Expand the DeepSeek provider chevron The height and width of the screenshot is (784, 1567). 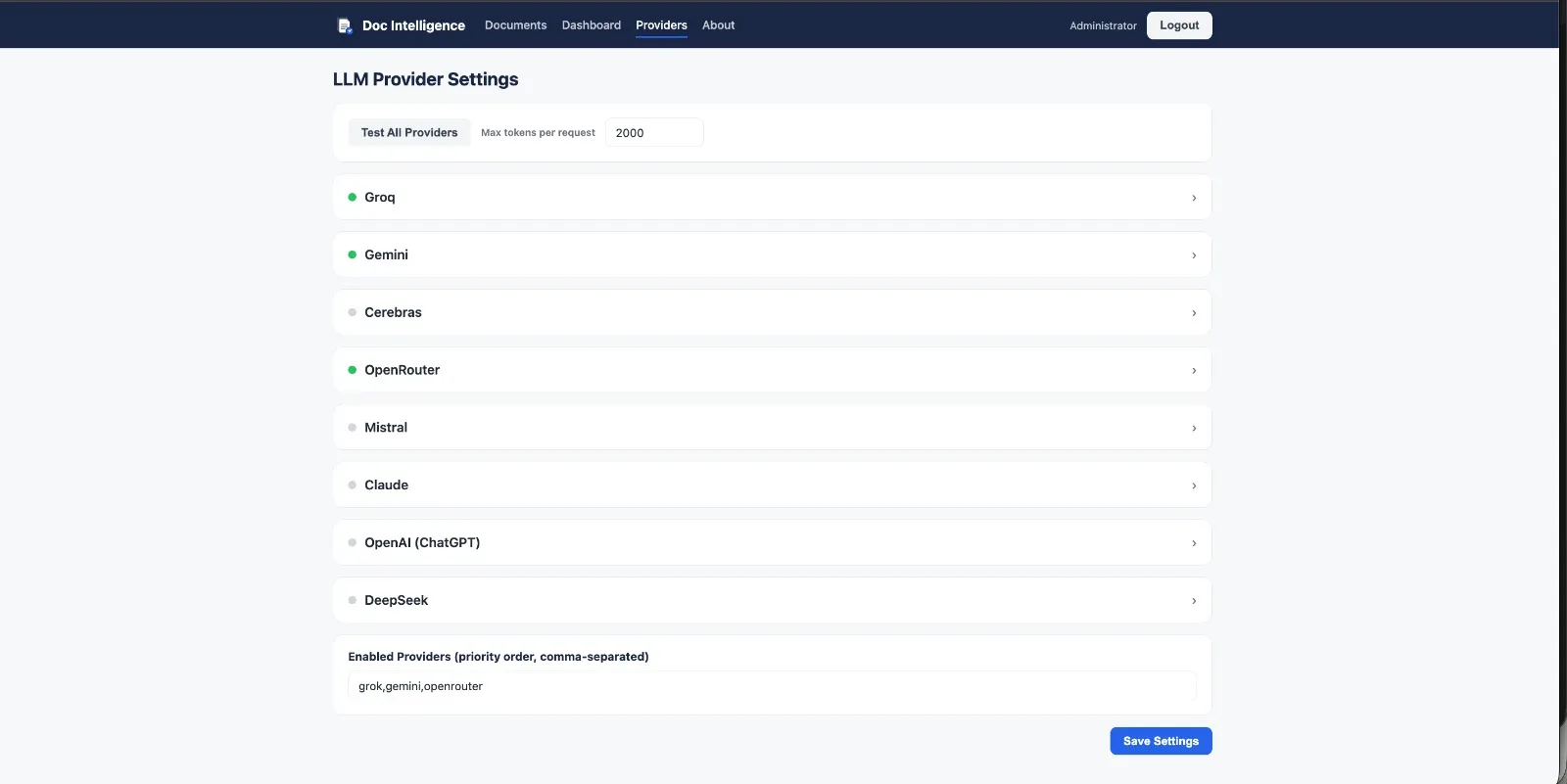click(1194, 601)
